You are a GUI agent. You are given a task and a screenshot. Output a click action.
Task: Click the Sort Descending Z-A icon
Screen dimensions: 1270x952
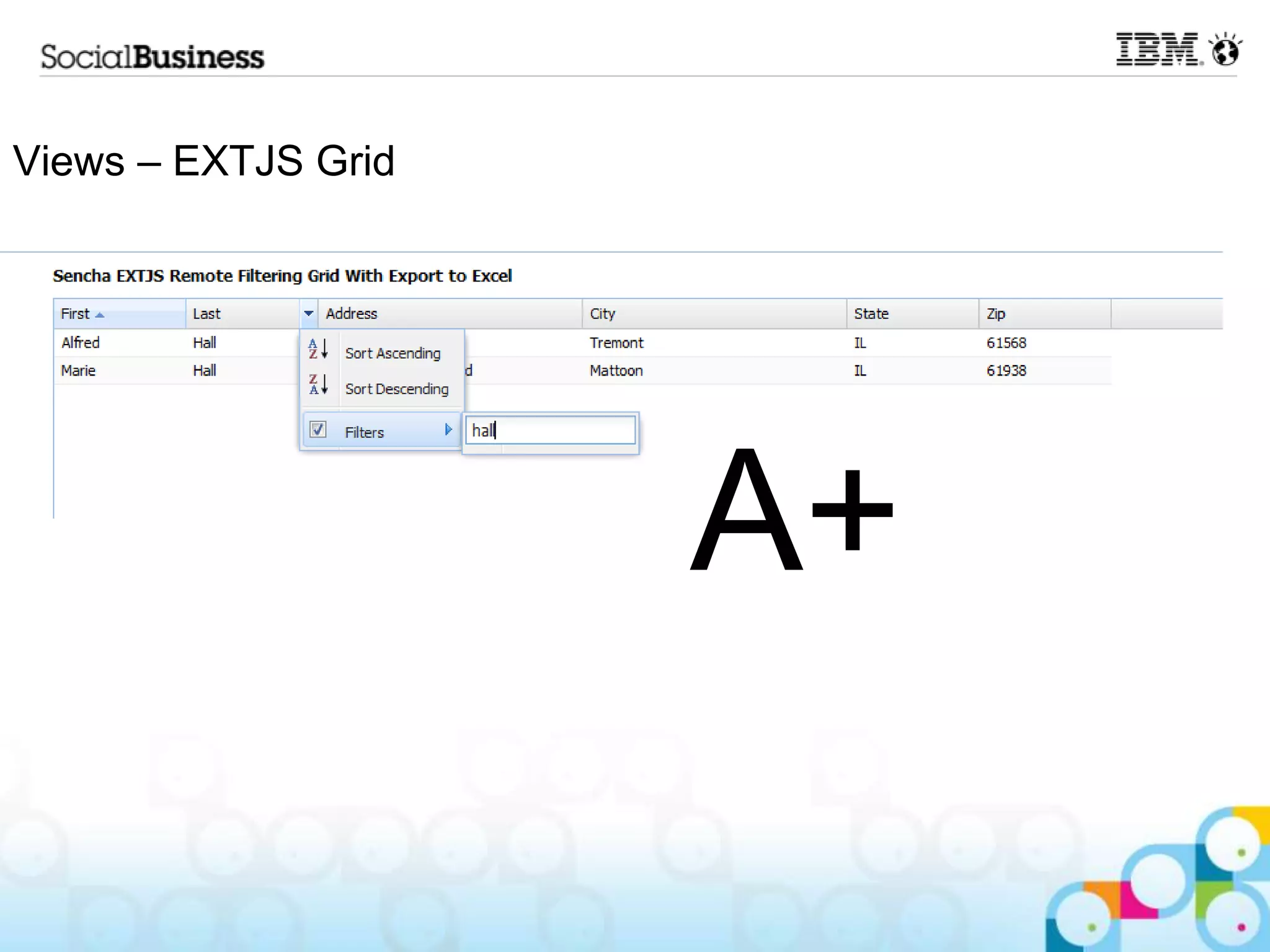pos(318,384)
